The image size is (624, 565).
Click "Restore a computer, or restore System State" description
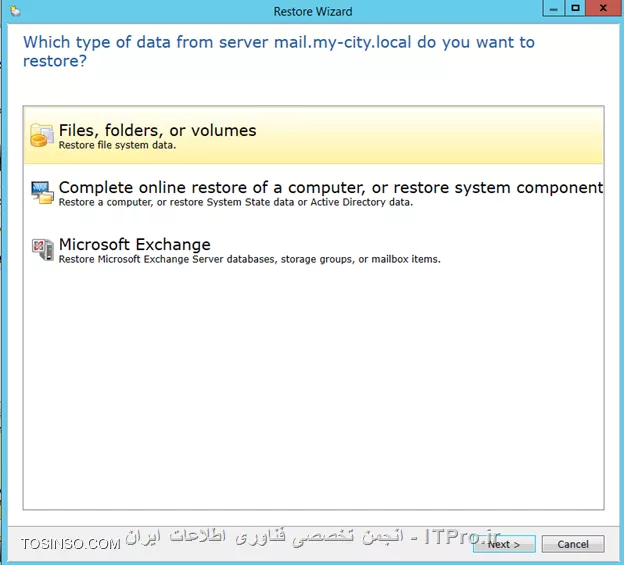coord(236,202)
